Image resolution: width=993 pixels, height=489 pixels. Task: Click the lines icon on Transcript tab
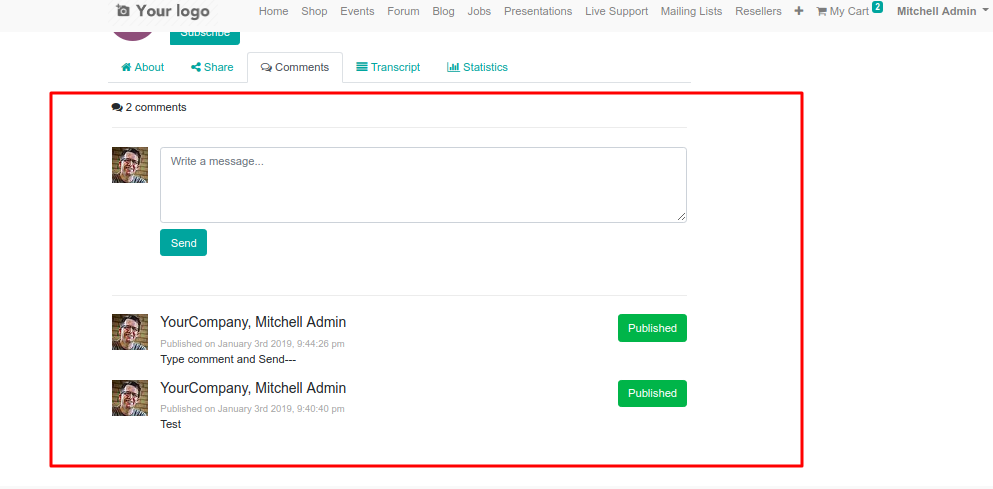coord(362,67)
